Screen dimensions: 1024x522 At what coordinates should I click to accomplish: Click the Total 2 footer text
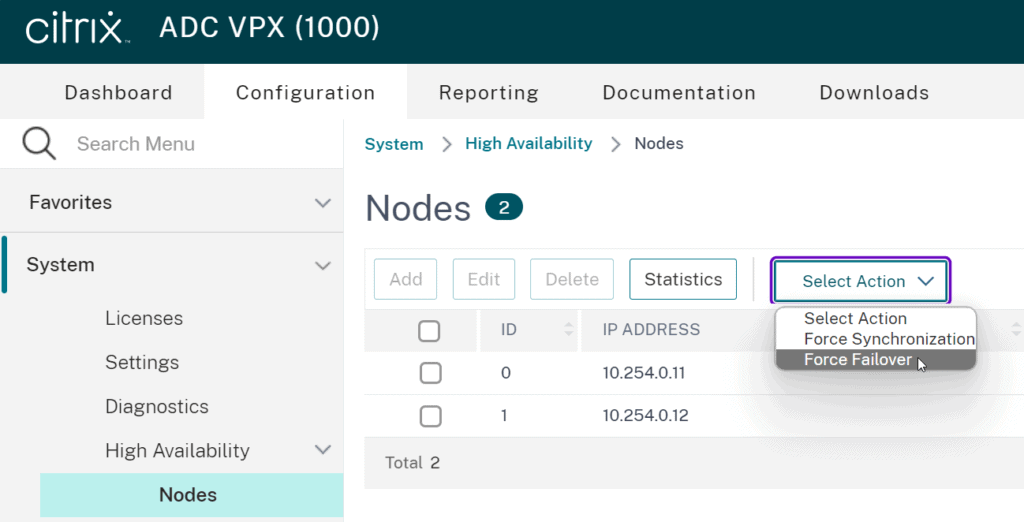412,463
